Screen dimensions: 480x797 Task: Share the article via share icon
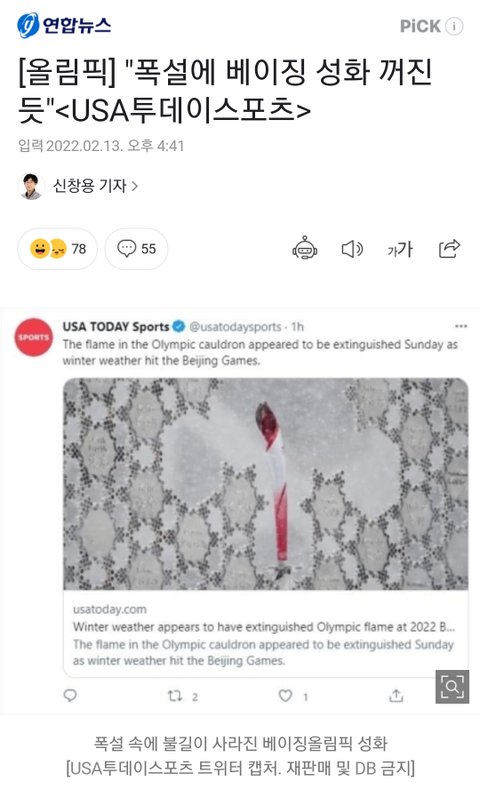(x=449, y=249)
